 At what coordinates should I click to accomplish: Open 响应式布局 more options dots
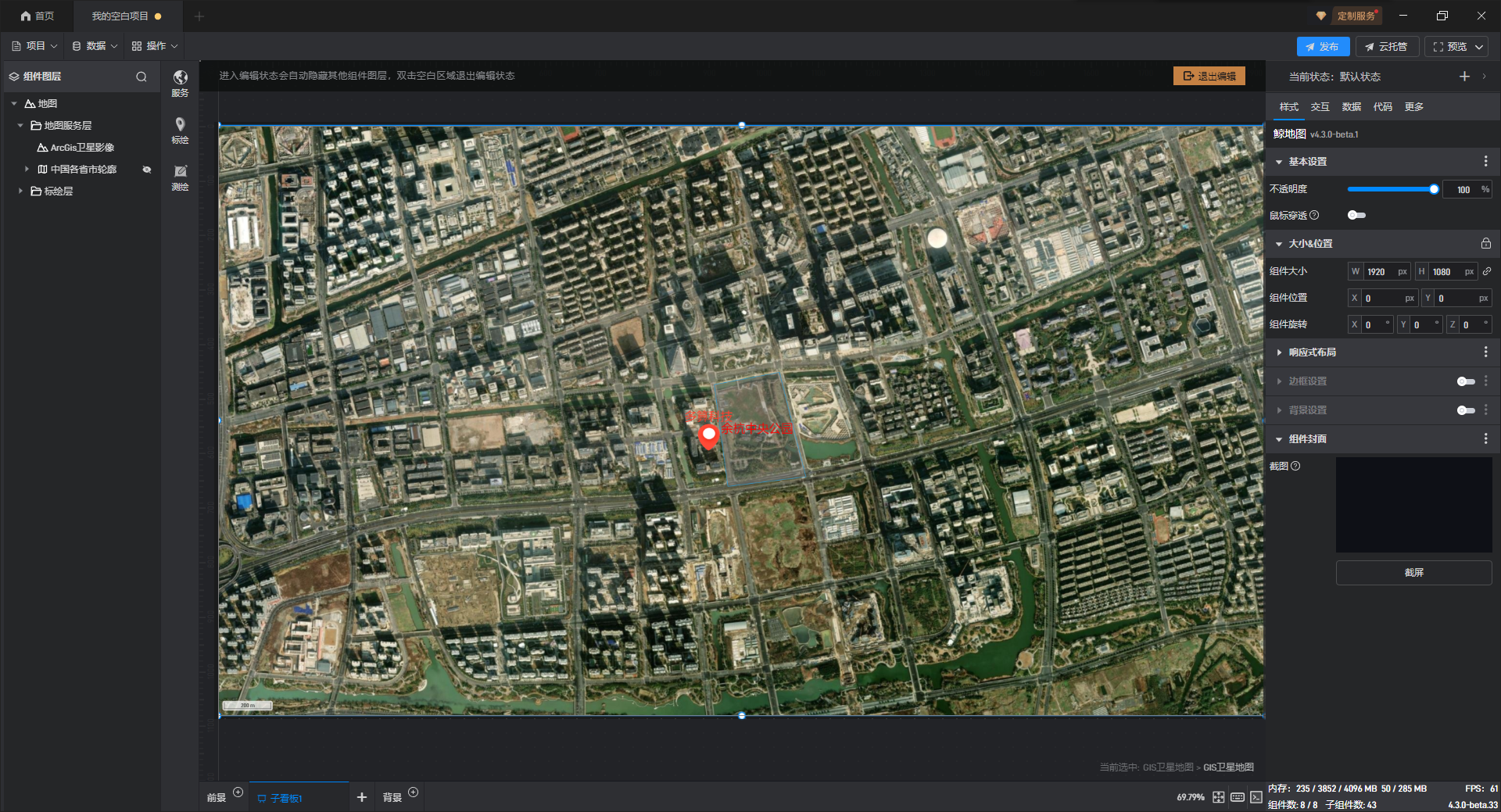click(1485, 352)
